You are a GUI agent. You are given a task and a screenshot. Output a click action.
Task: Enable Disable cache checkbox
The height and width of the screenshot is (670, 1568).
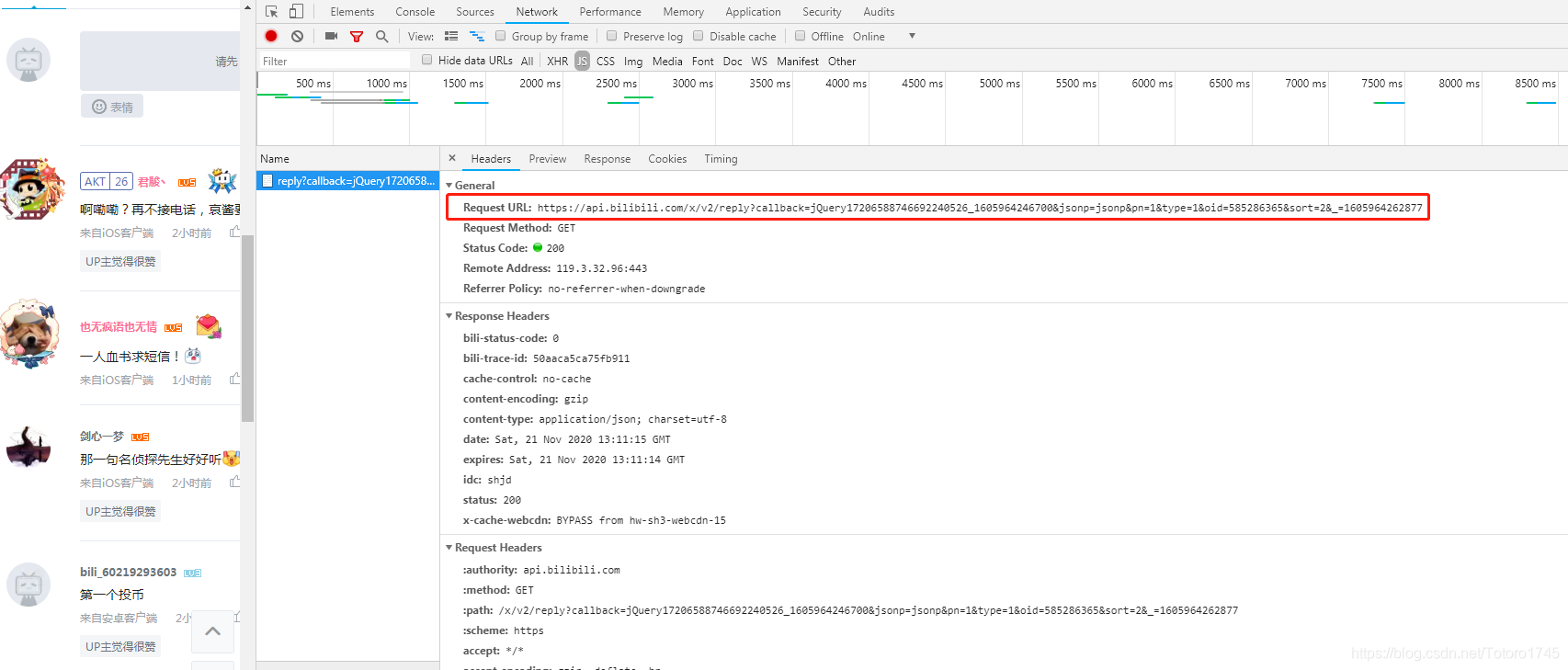[x=699, y=36]
